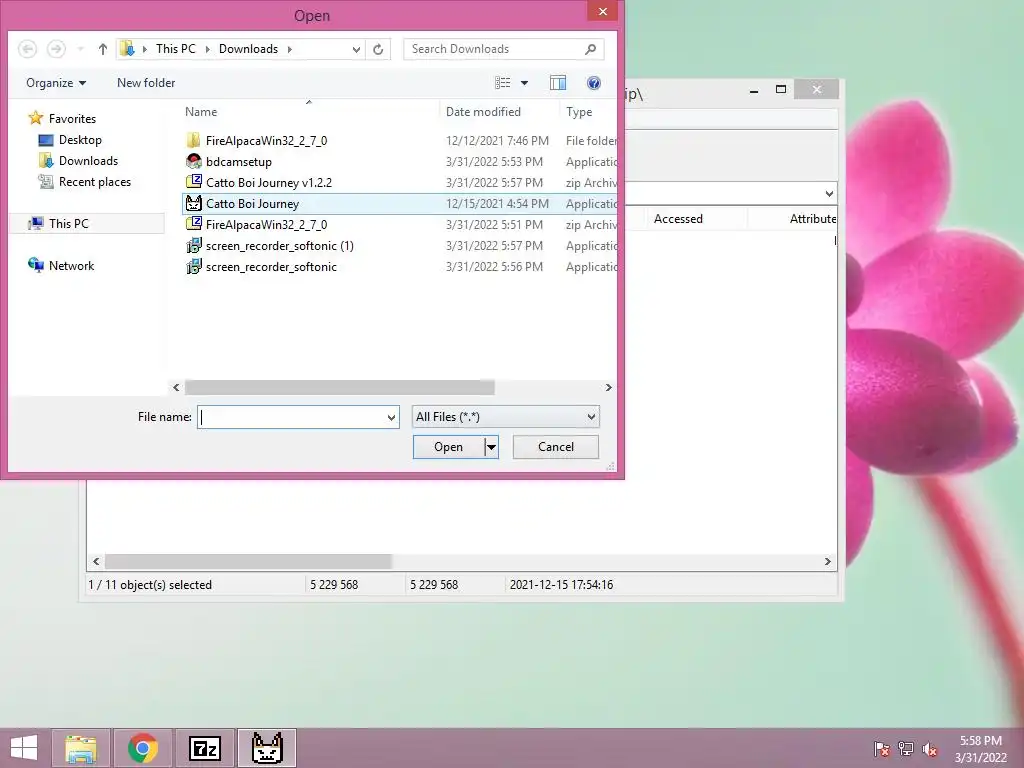Change the view with the view icon
Image resolution: width=1024 pixels, height=768 pixels.
click(502, 83)
